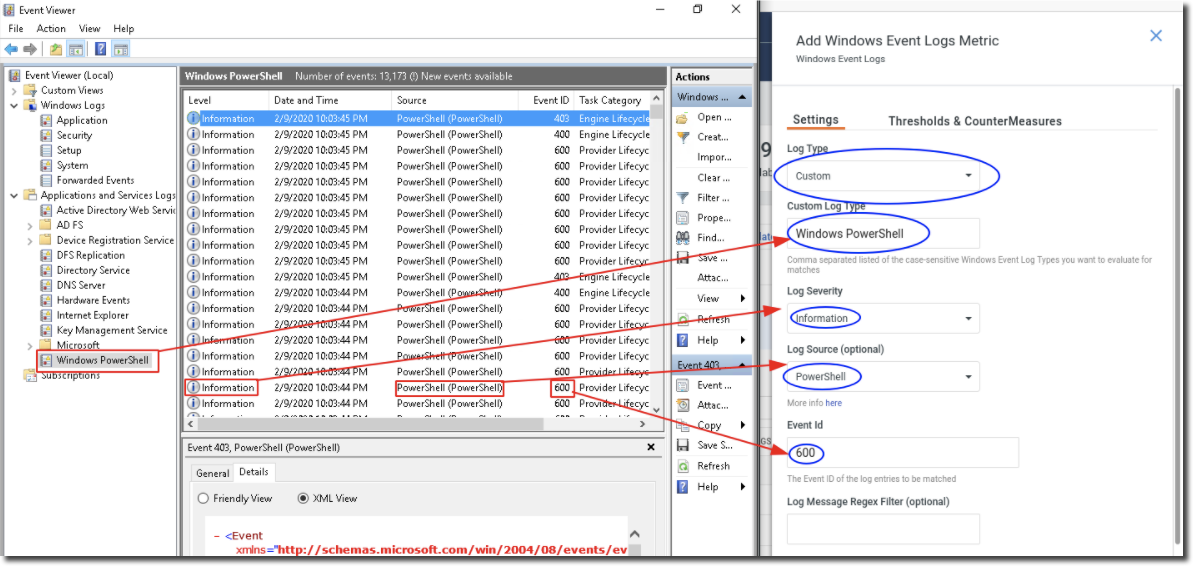1193x566 pixels.
Task: Switch to the General tab of event details
Action: point(212,473)
